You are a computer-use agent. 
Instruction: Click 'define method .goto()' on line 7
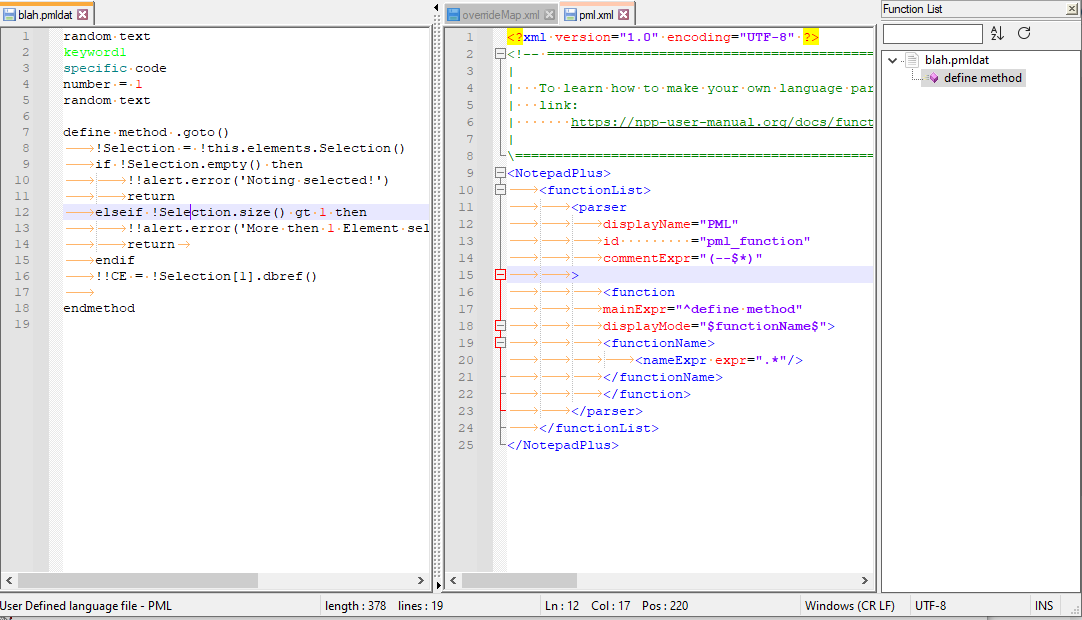click(146, 132)
